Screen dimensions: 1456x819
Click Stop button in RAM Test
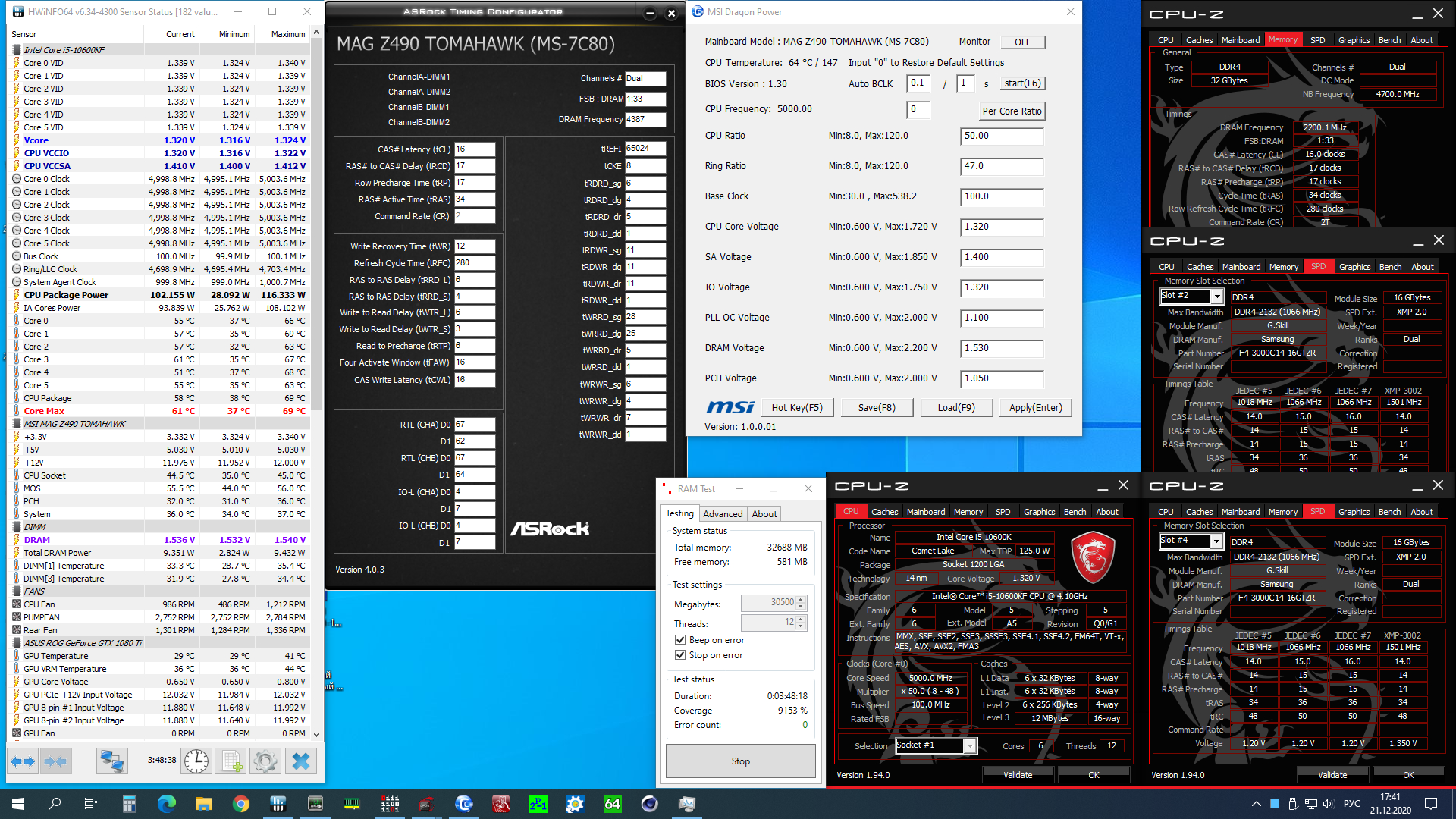[740, 761]
